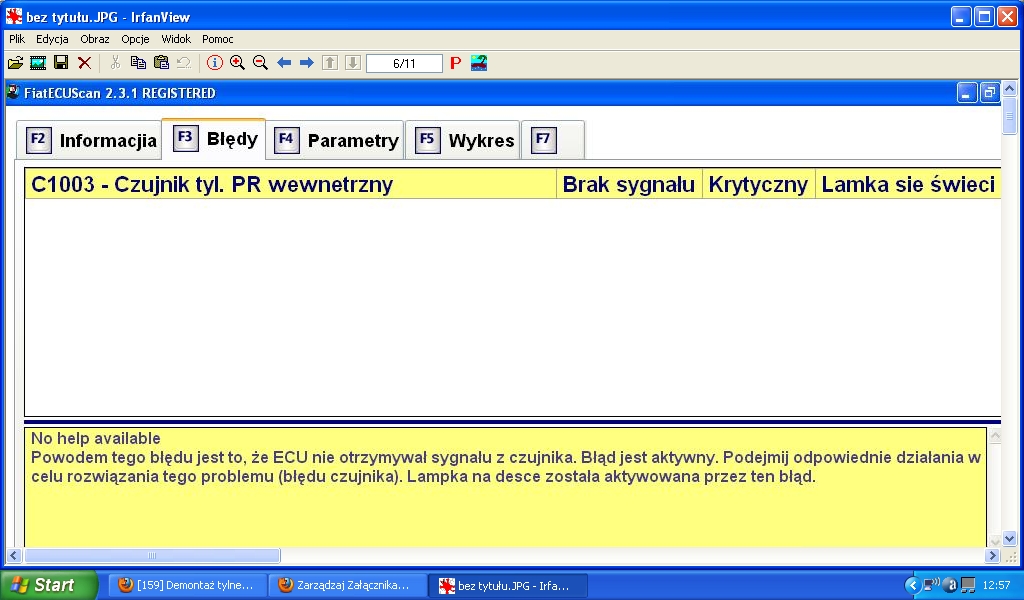Click the Cut scissors icon
Viewport: 1024px width, 600px height.
116,63
